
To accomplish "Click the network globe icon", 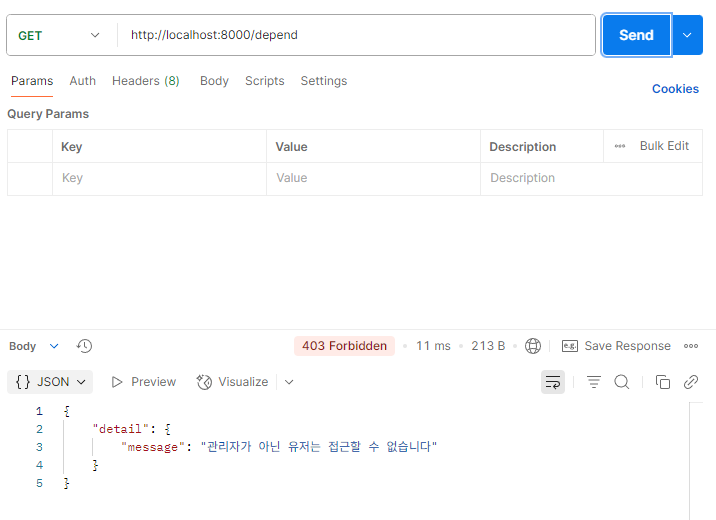I will coord(533,346).
